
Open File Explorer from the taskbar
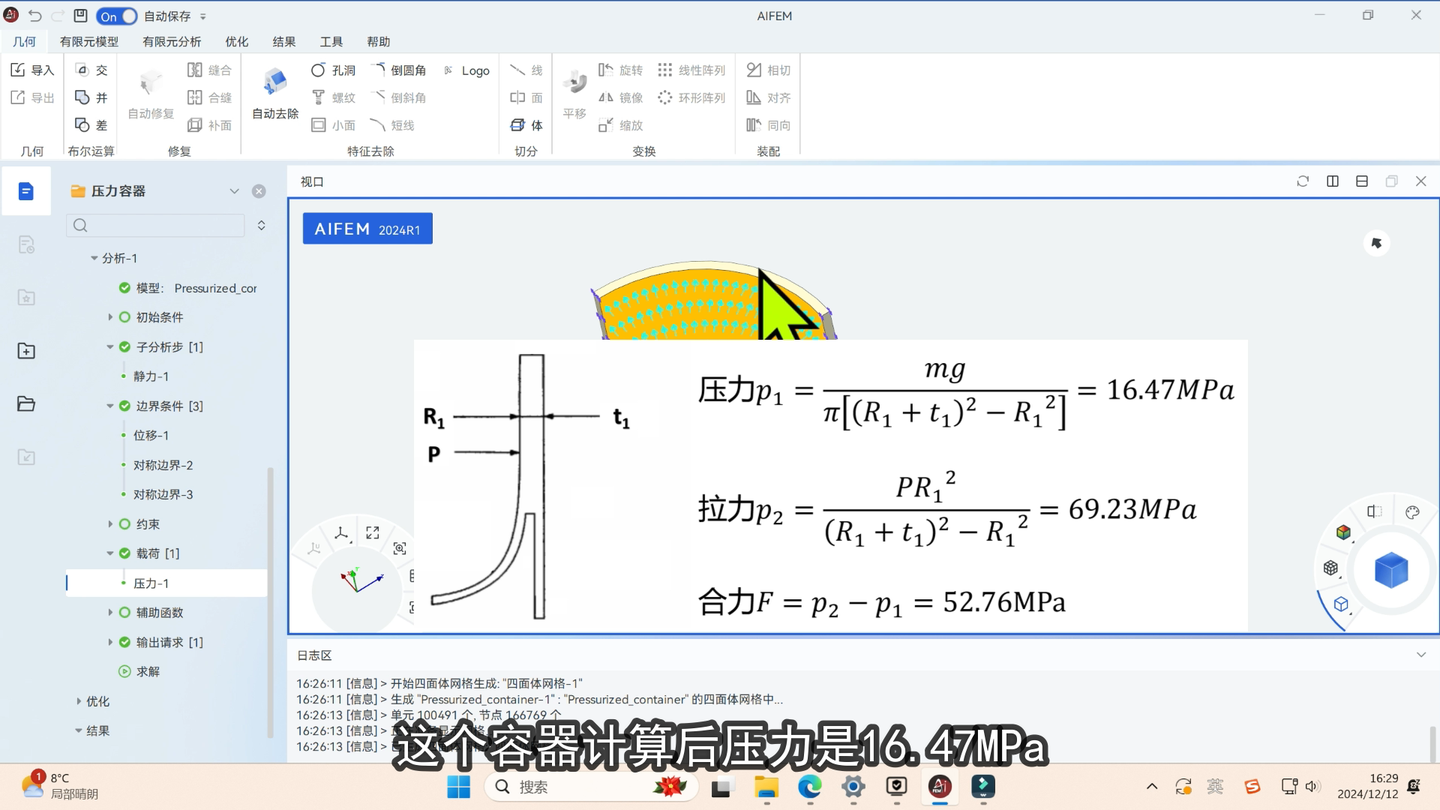(x=766, y=787)
